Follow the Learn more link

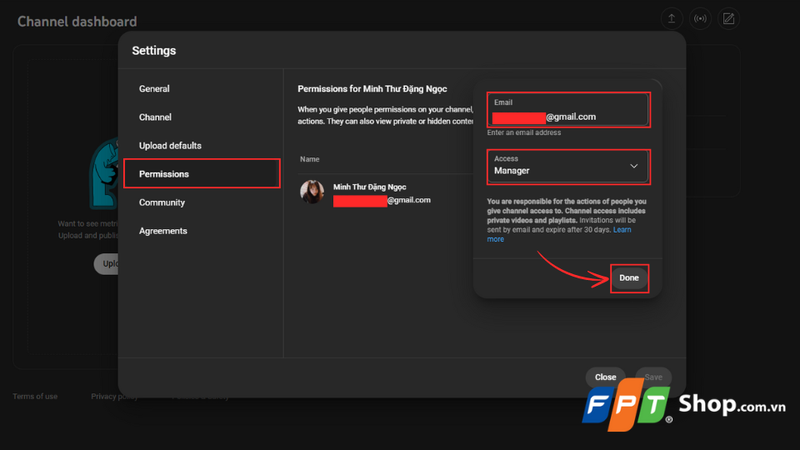622,230
